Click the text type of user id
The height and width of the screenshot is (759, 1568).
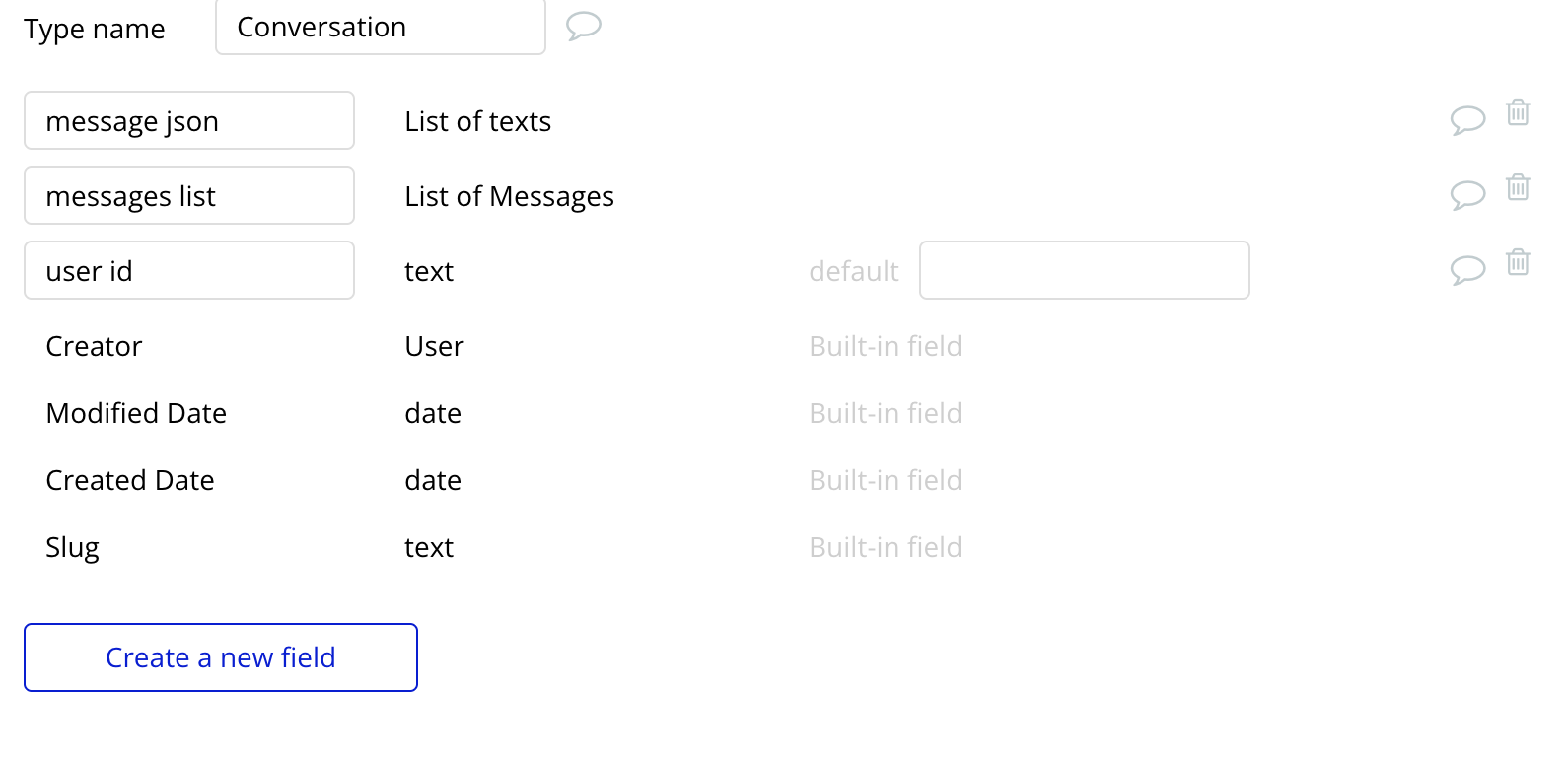point(429,271)
